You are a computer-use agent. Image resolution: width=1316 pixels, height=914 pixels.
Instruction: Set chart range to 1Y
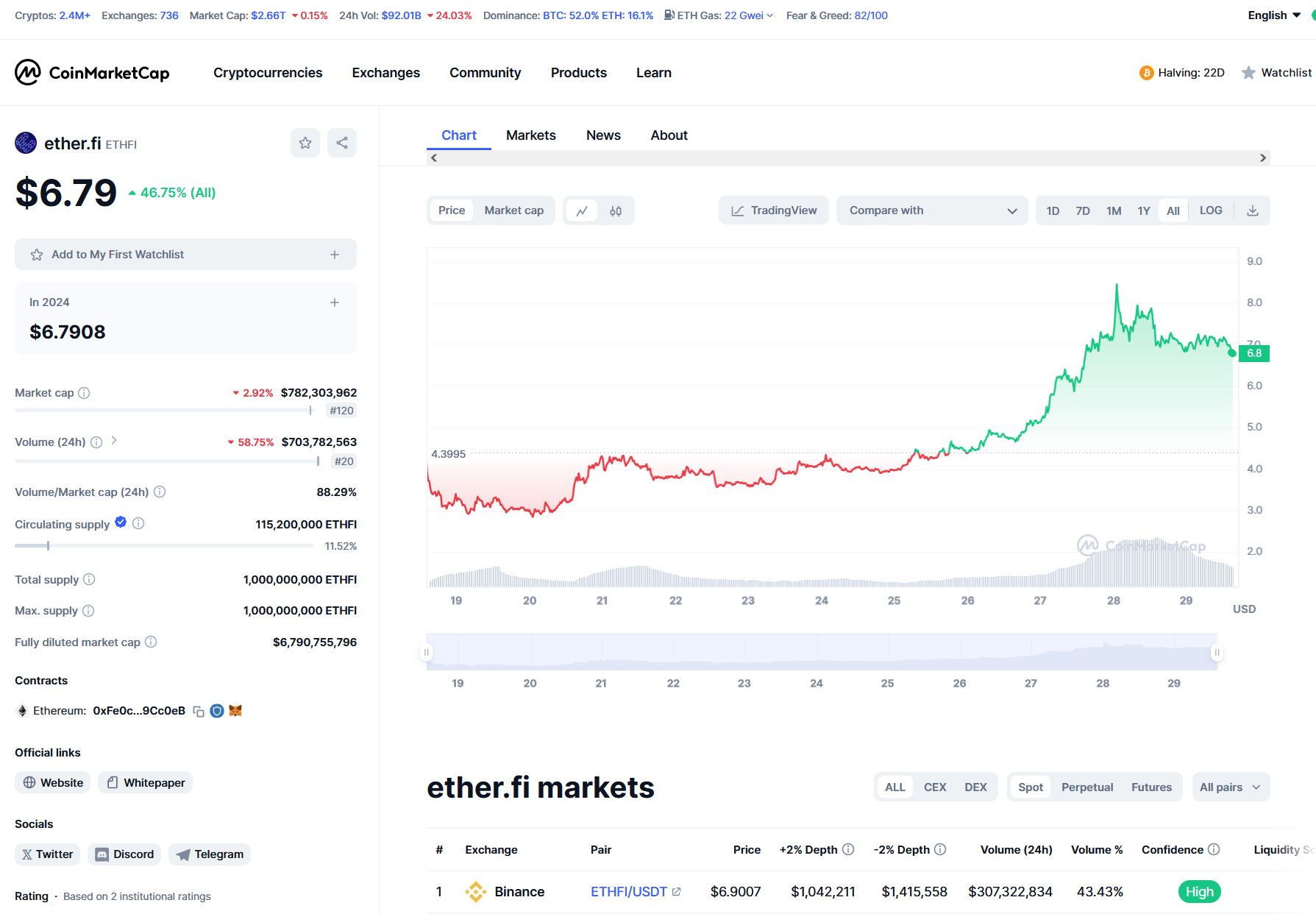tap(1144, 210)
